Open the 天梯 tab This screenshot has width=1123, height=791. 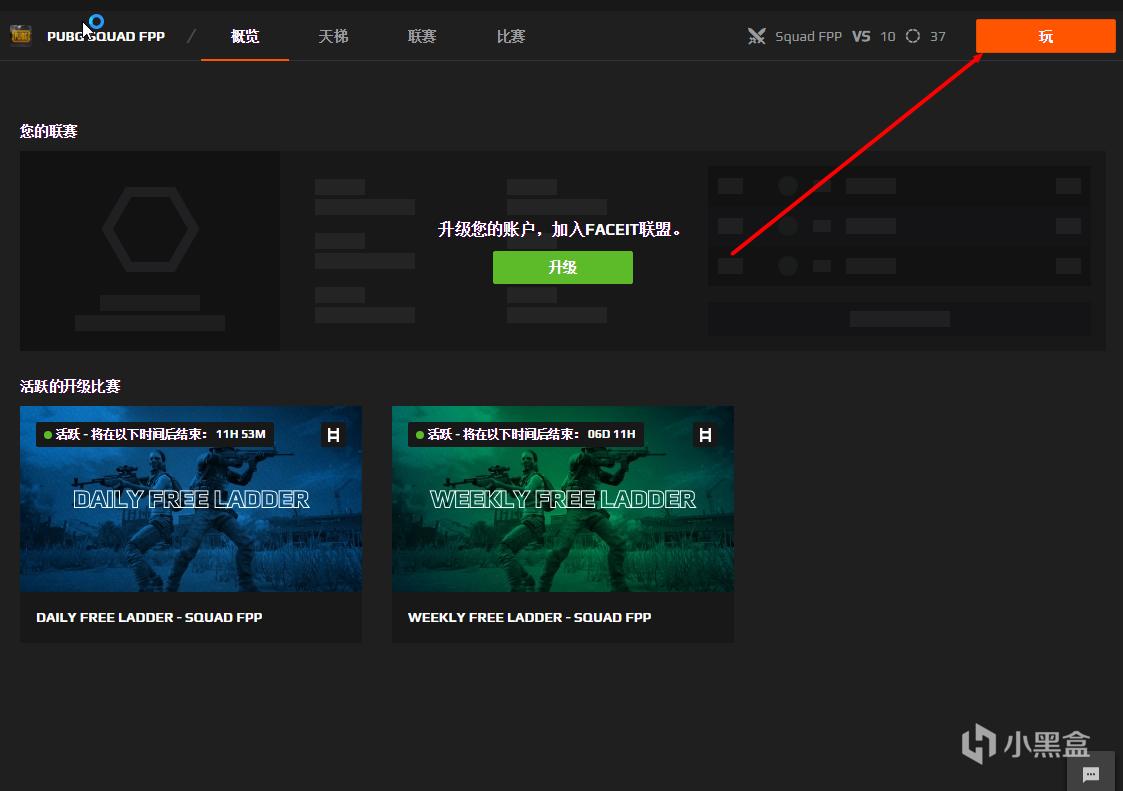(333, 36)
